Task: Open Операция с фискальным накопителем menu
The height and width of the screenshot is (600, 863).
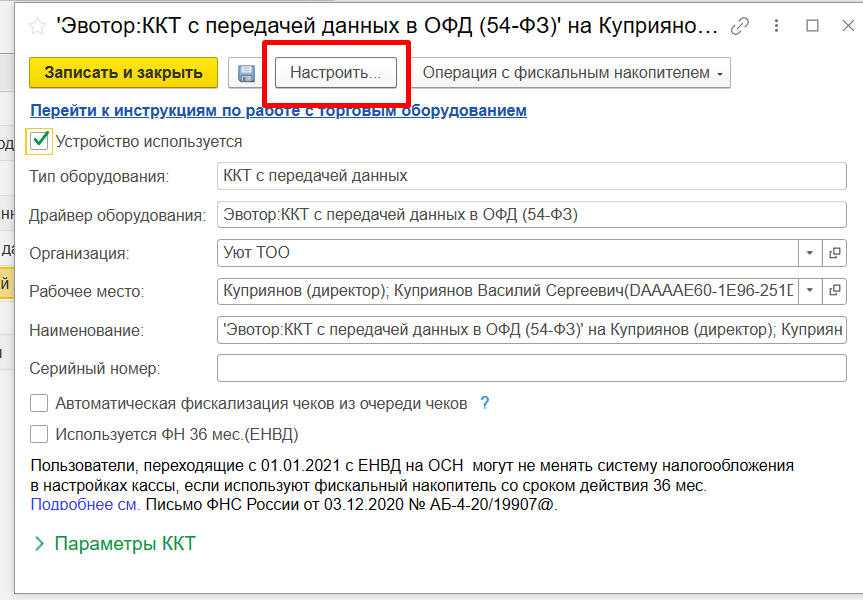Action: click(572, 73)
